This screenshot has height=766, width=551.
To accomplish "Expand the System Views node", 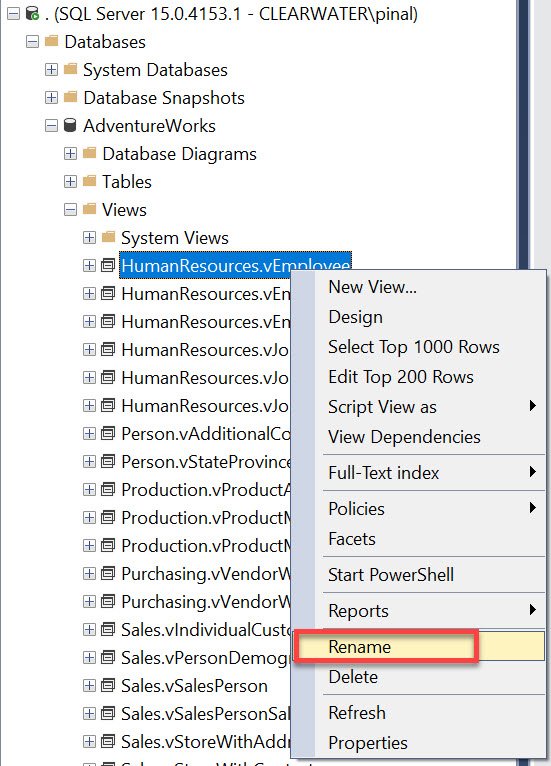I will point(89,237).
